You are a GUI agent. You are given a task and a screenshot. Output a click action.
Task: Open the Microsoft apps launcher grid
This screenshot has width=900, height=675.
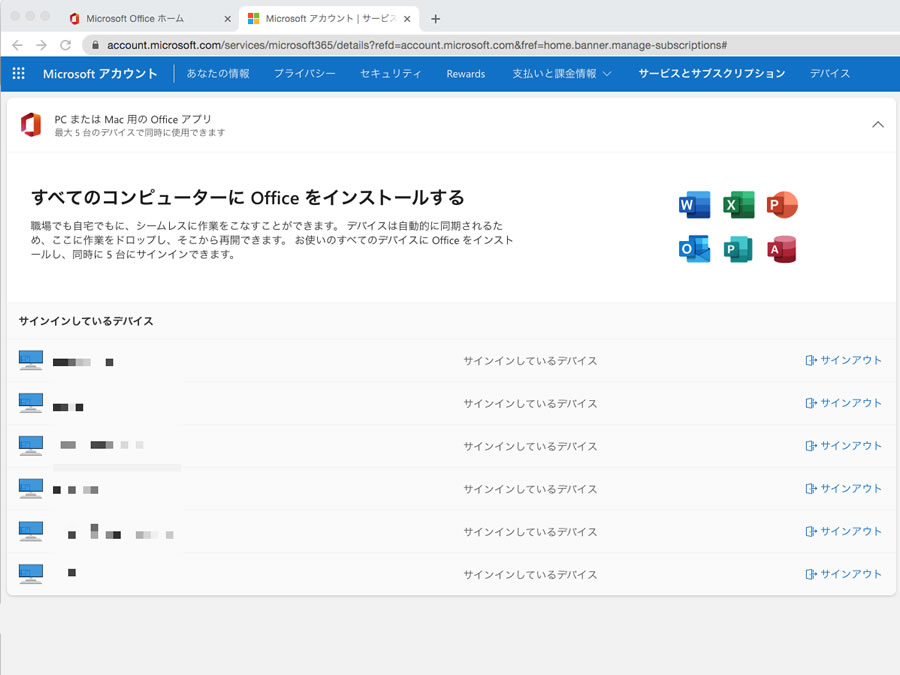click(x=18, y=73)
